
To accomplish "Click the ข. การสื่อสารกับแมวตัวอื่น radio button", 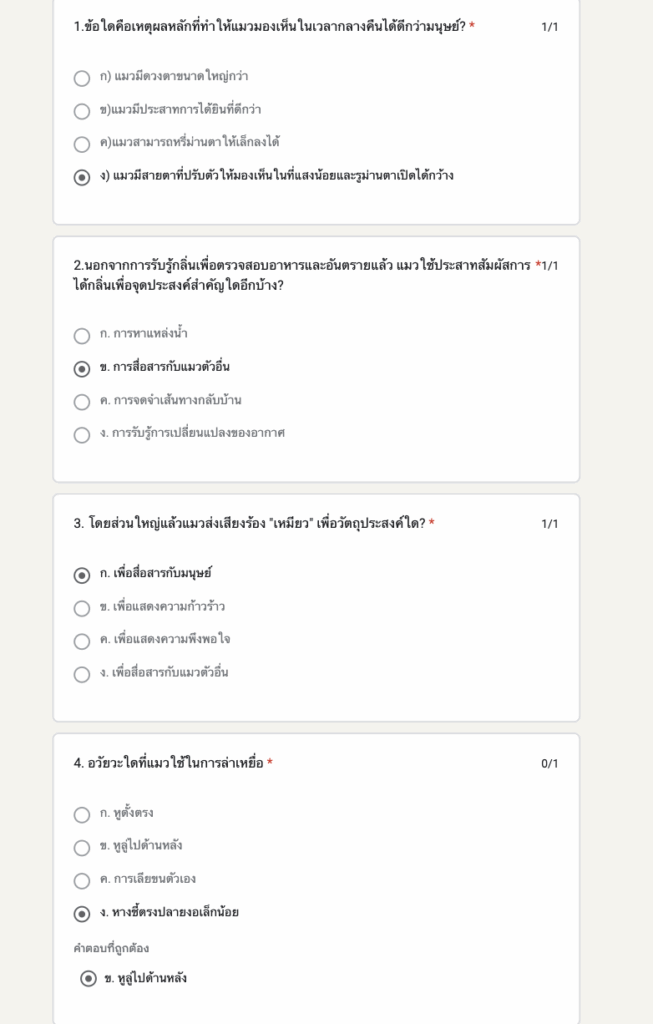I will coord(82,368).
